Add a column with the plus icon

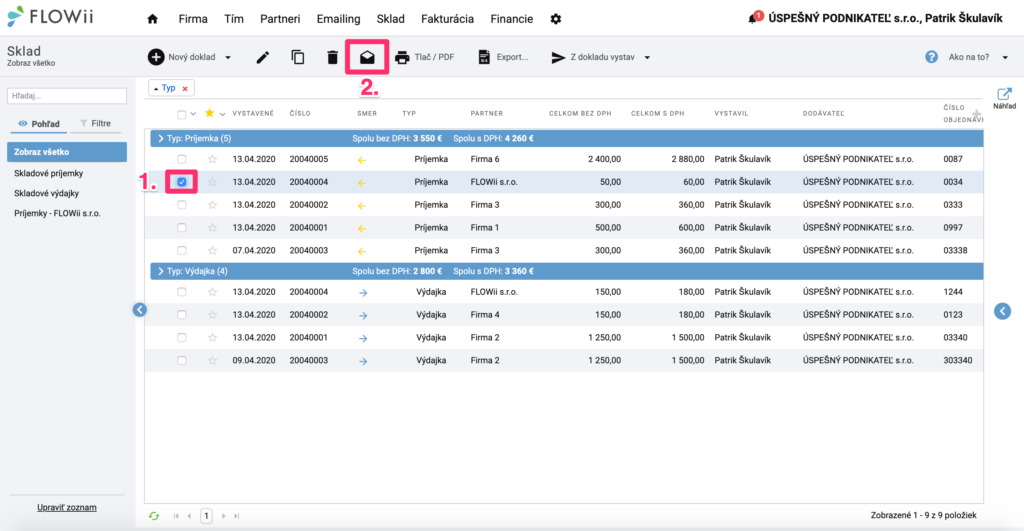(976, 114)
